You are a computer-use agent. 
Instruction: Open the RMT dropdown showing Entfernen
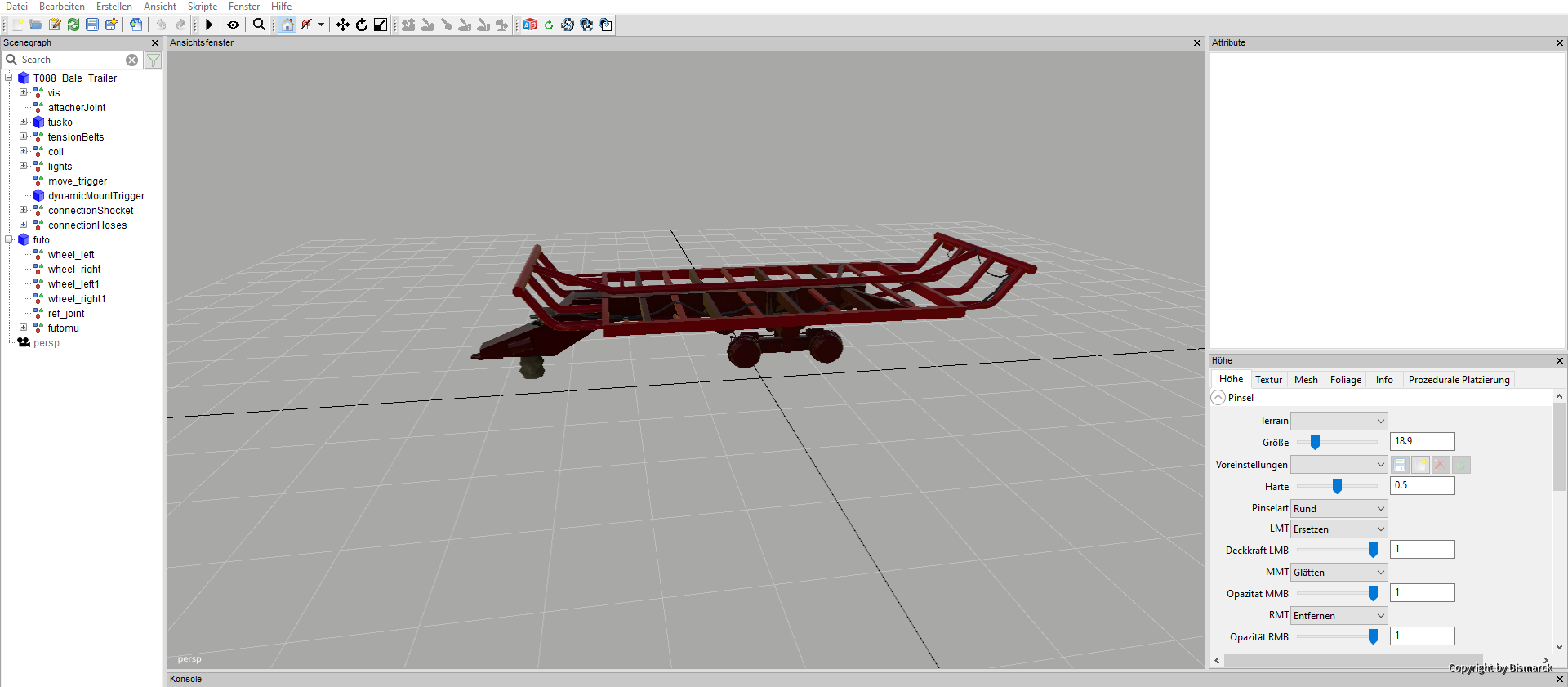pyautogui.click(x=1339, y=616)
